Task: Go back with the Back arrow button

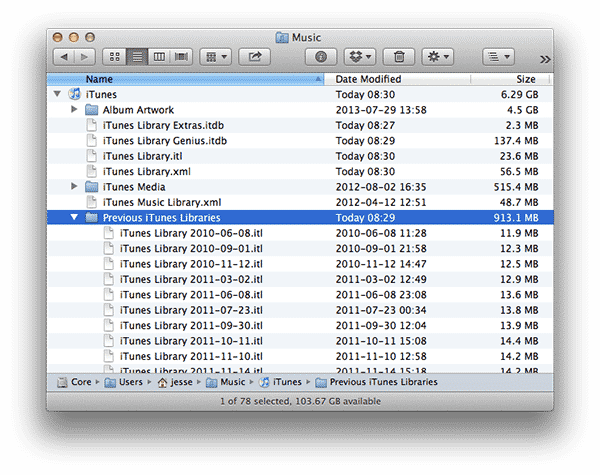Action: (x=64, y=57)
